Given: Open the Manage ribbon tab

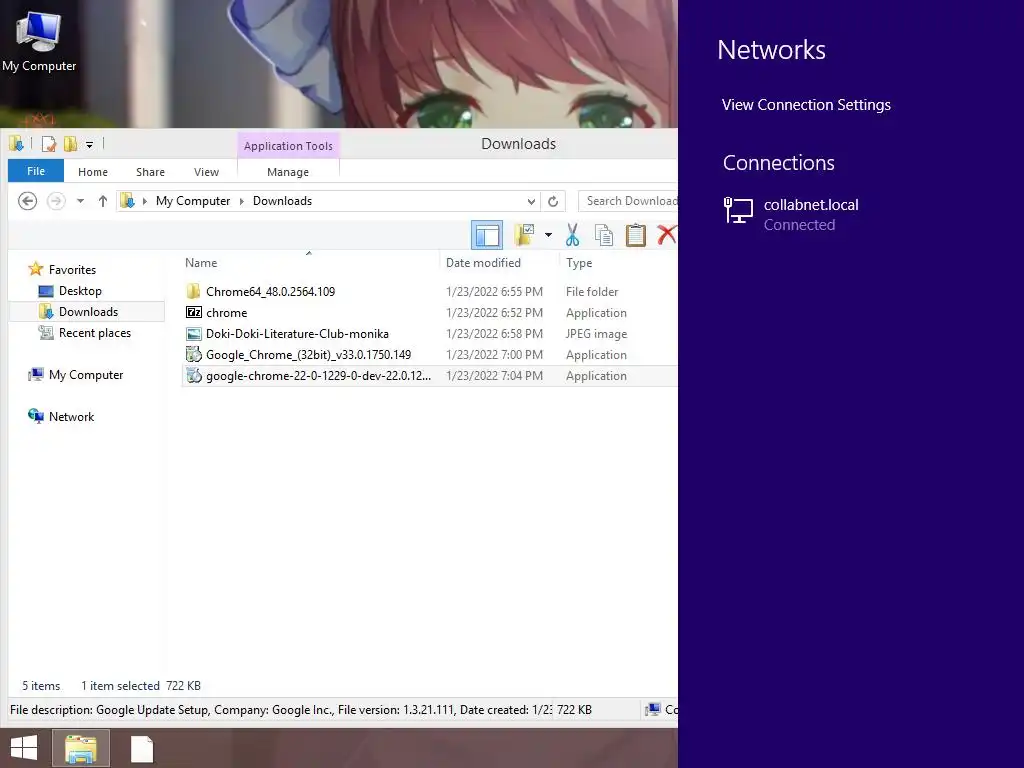Looking at the screenshot, I should pyautogui.click(x=288, y=172).
